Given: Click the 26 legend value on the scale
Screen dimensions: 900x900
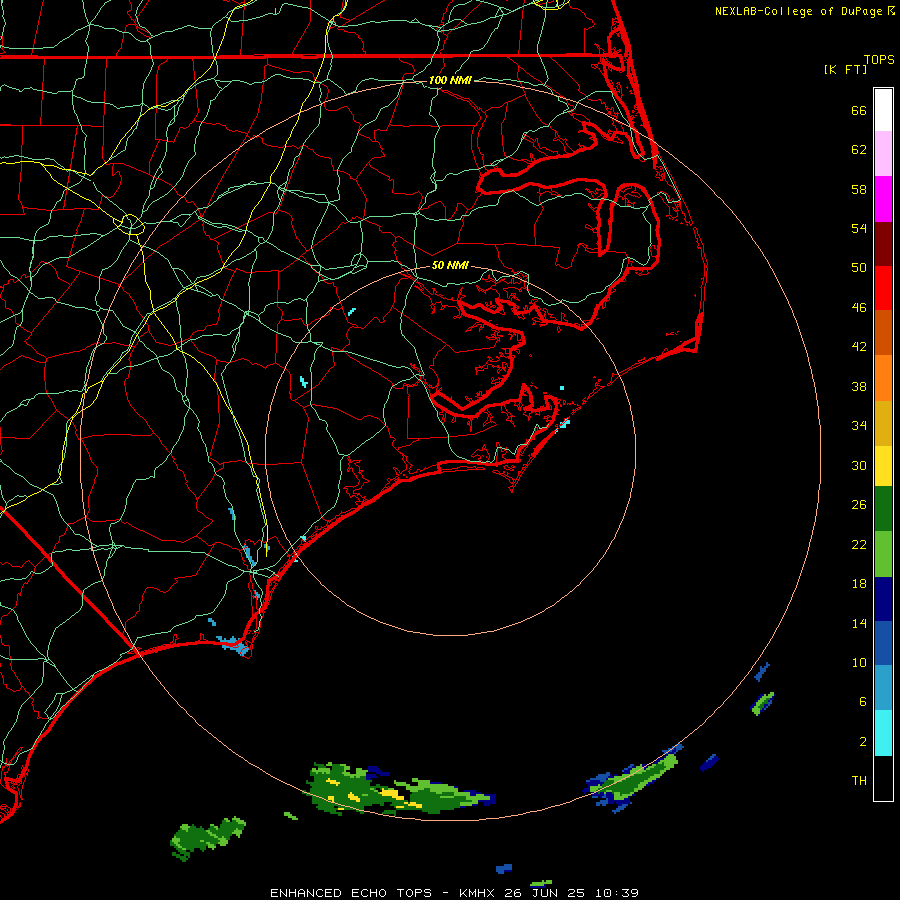Looking at the screenshot, I should [x=859, y=505].
